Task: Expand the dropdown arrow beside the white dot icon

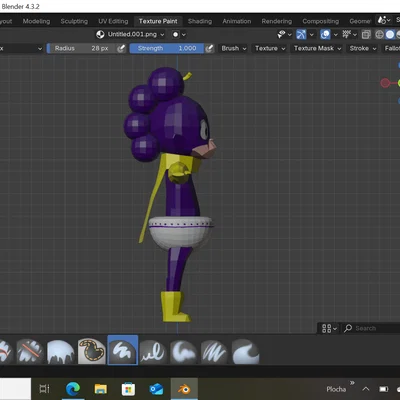Action: [x=184, y=35]
